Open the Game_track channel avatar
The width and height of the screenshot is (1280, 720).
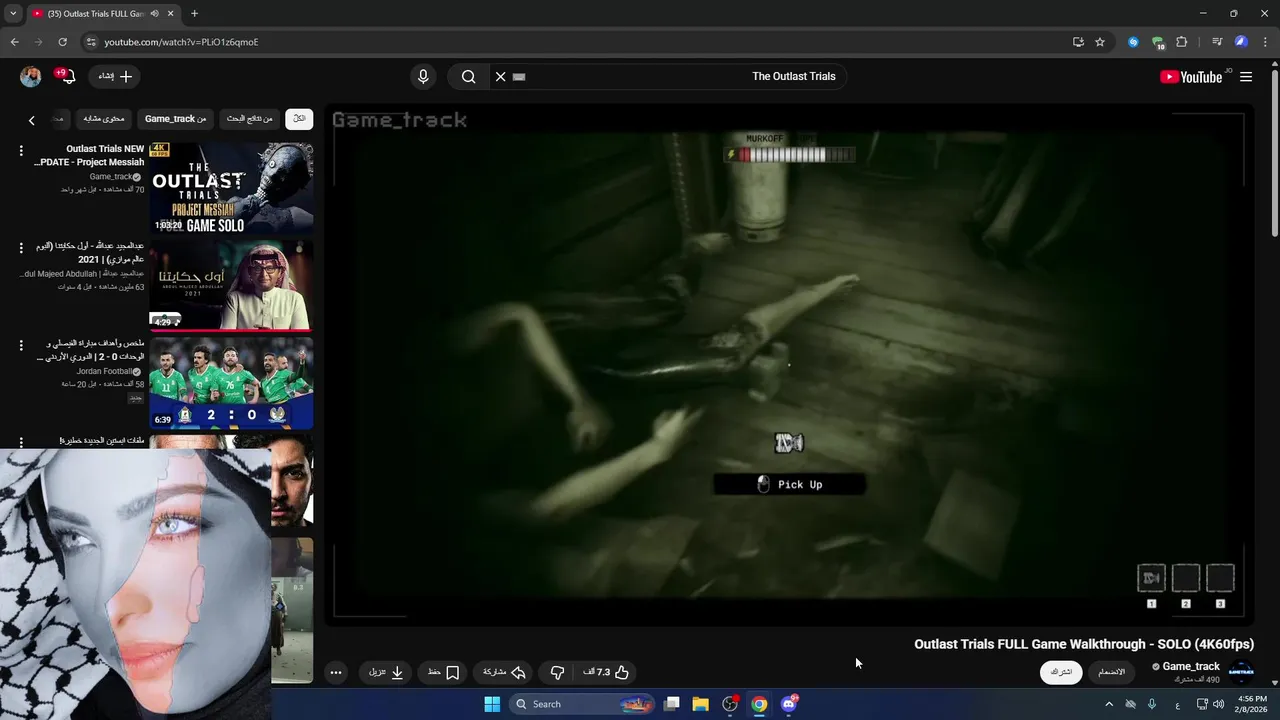1241,671
